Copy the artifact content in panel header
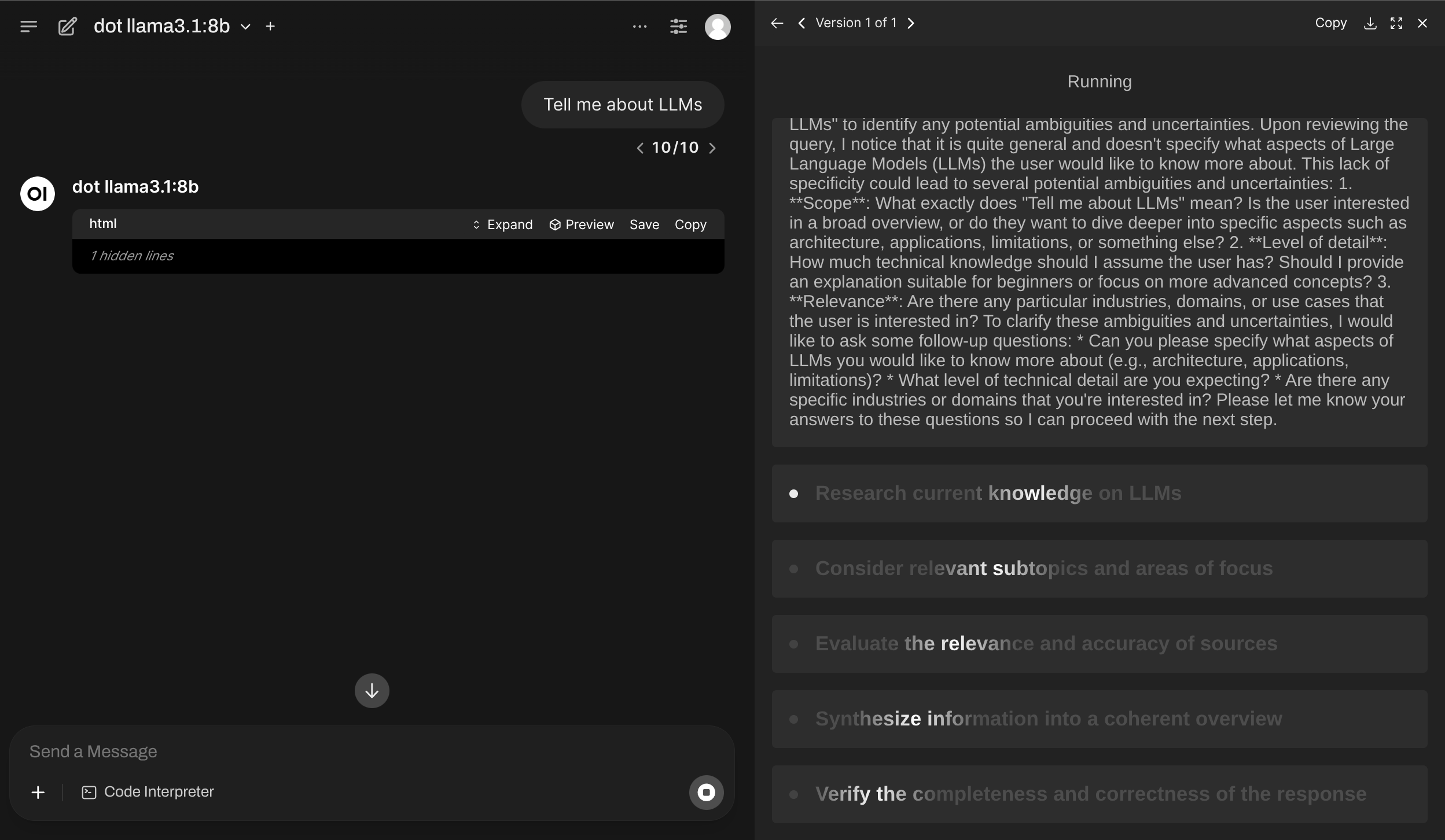The image size is (1445, 840). [1330, 23]
